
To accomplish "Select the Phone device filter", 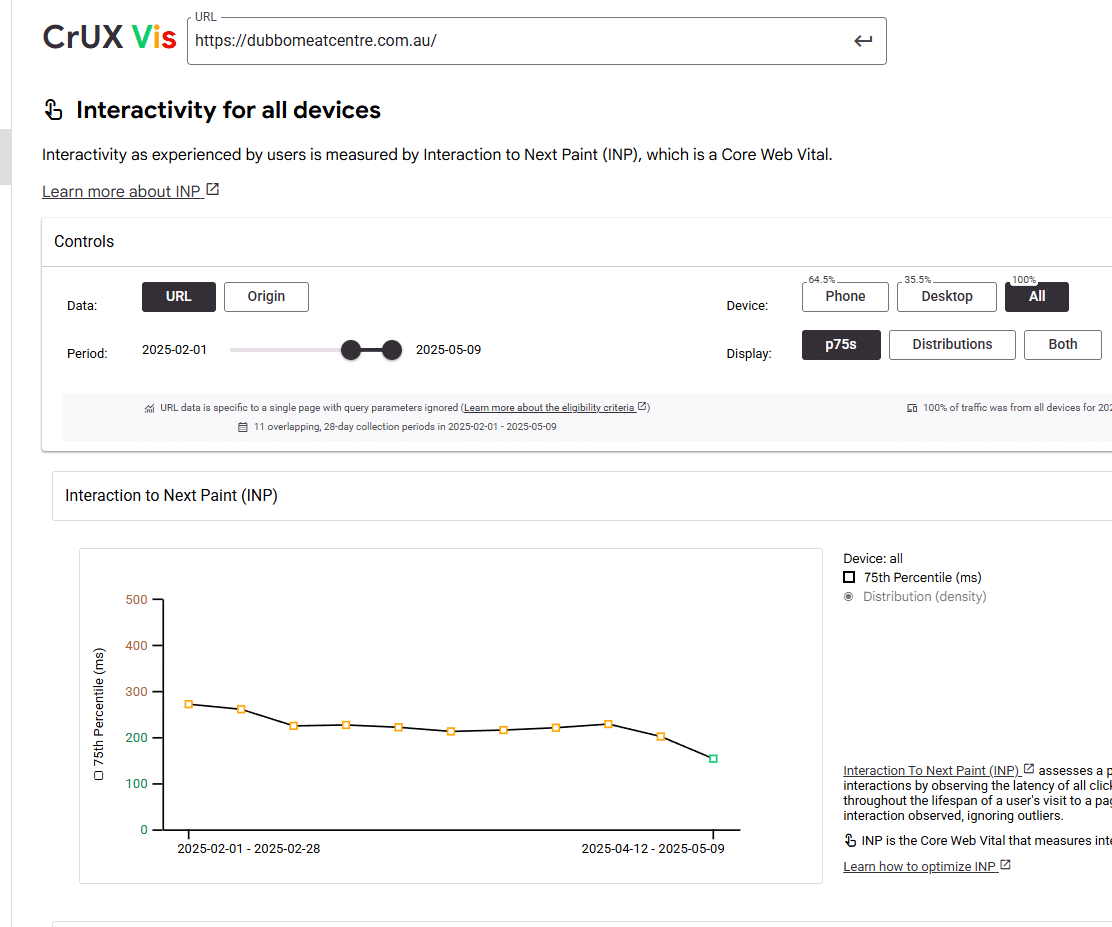I will coord(845,297).
